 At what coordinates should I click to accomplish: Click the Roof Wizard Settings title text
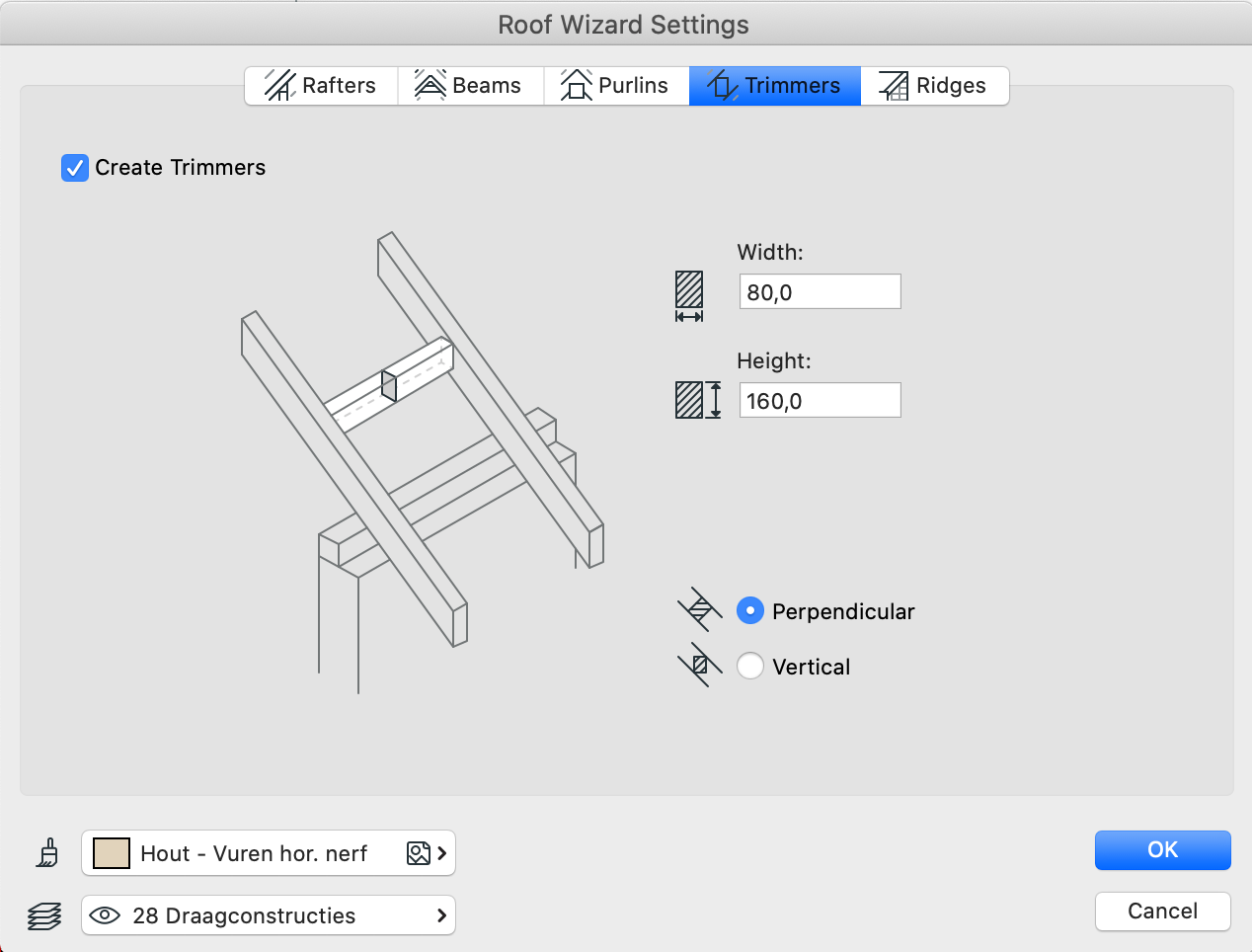623,25
